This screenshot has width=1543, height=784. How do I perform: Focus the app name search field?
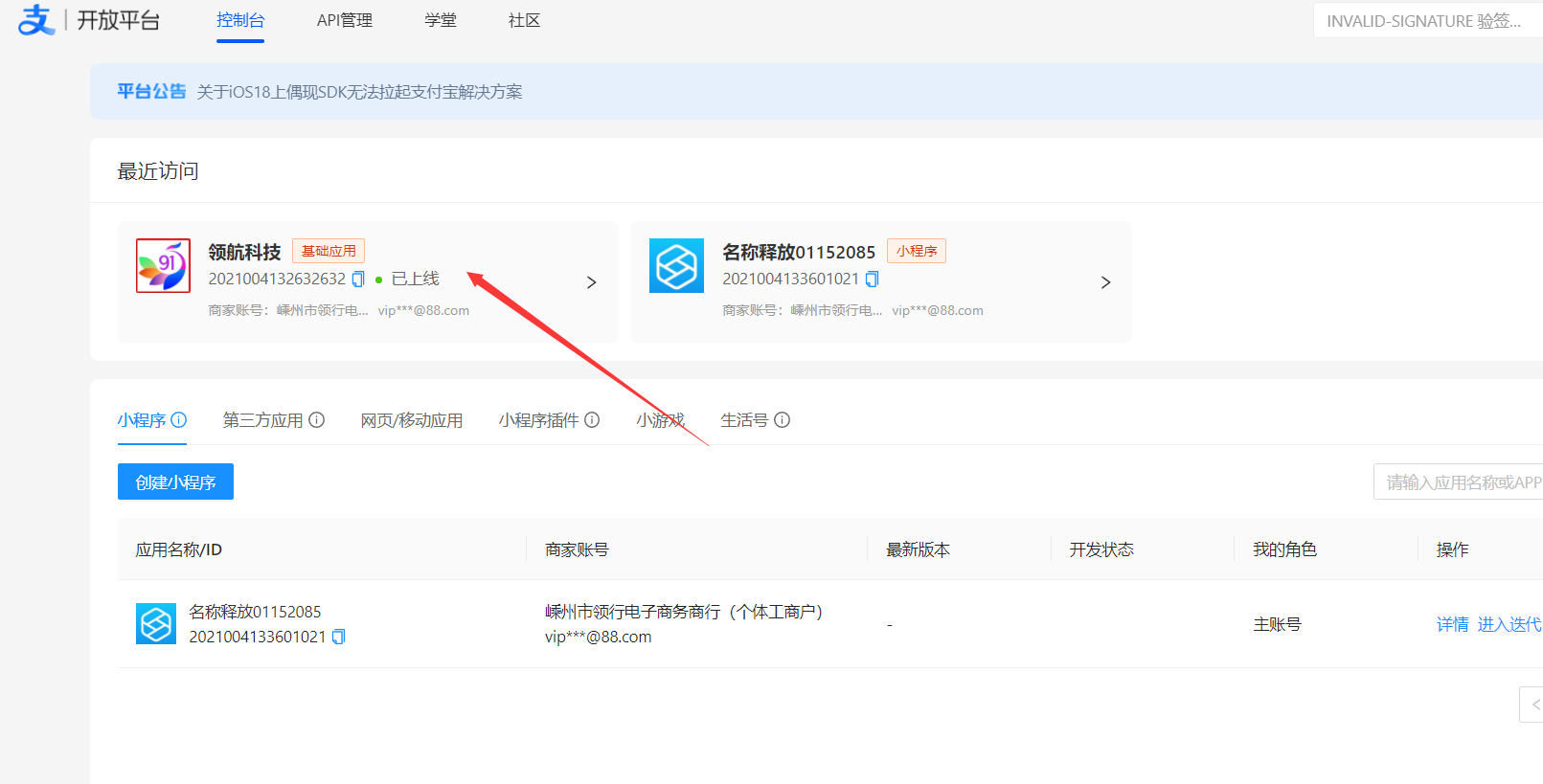[x=1458, y=482]
